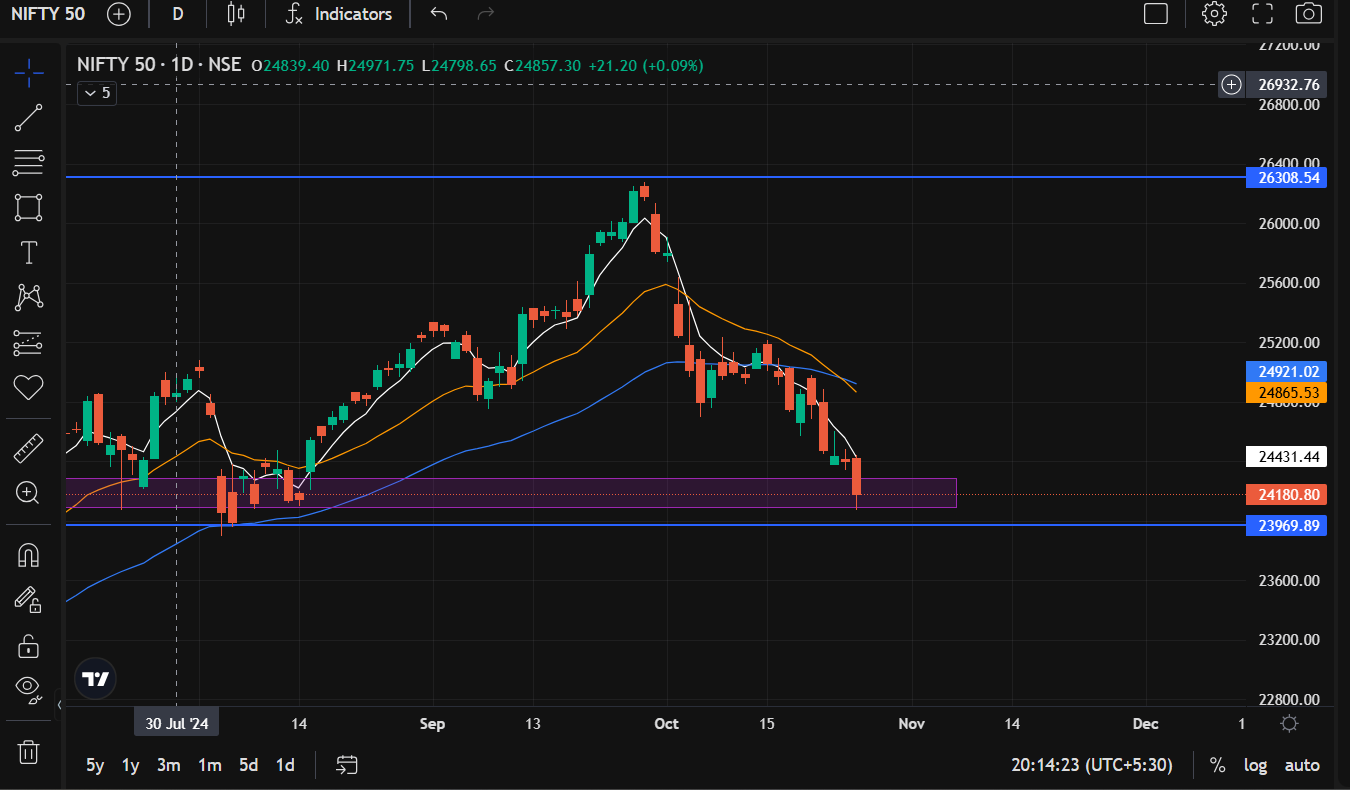Open the candlestick chart type menu
The height and width of the screenshot is (790, 1350).
click(236, 14)
